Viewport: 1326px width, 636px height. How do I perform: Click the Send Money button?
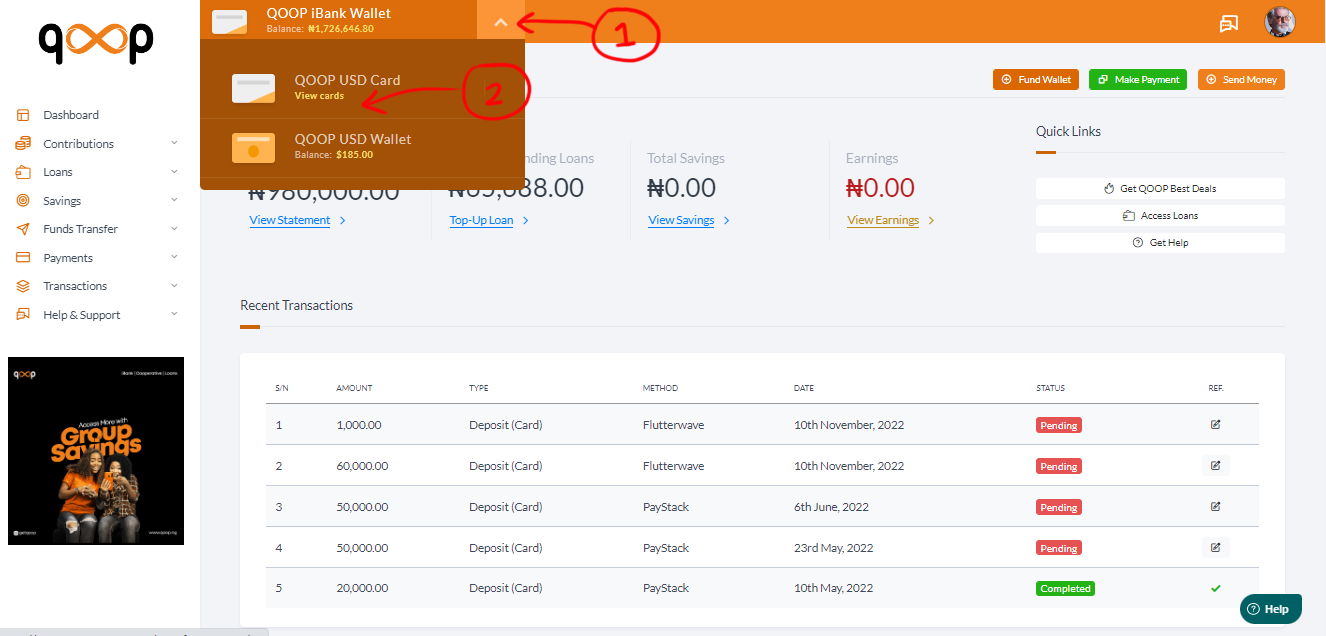(1241, 80)
